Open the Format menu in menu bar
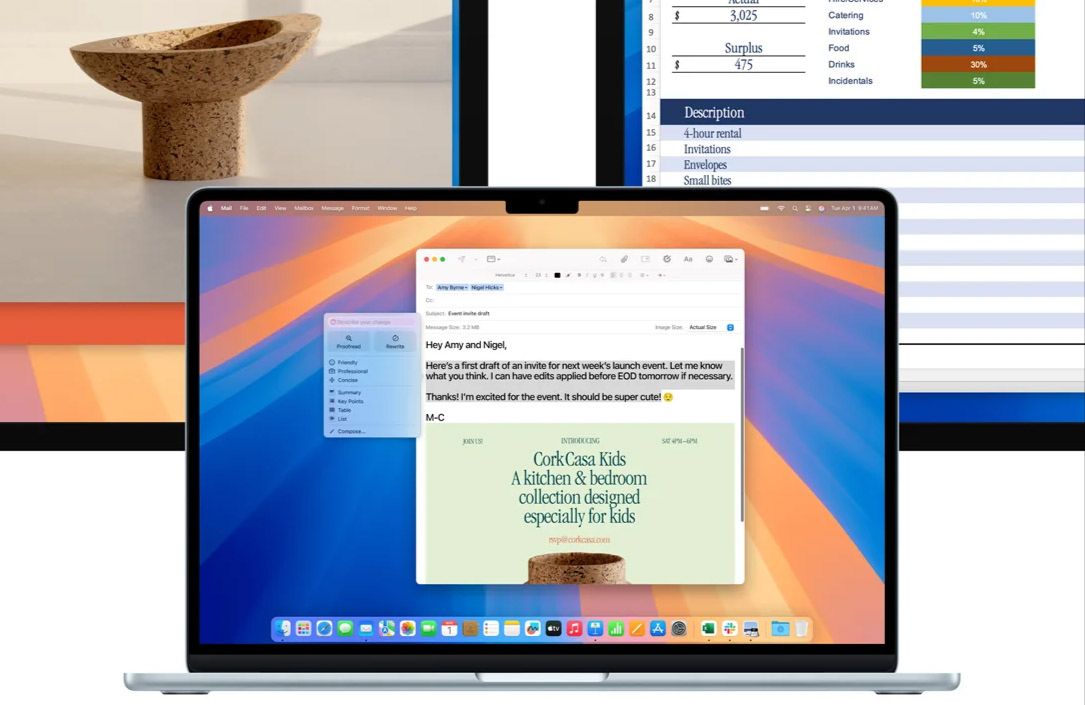The image size is (1085, 705). pyautogui.click(x=360, y=208)
